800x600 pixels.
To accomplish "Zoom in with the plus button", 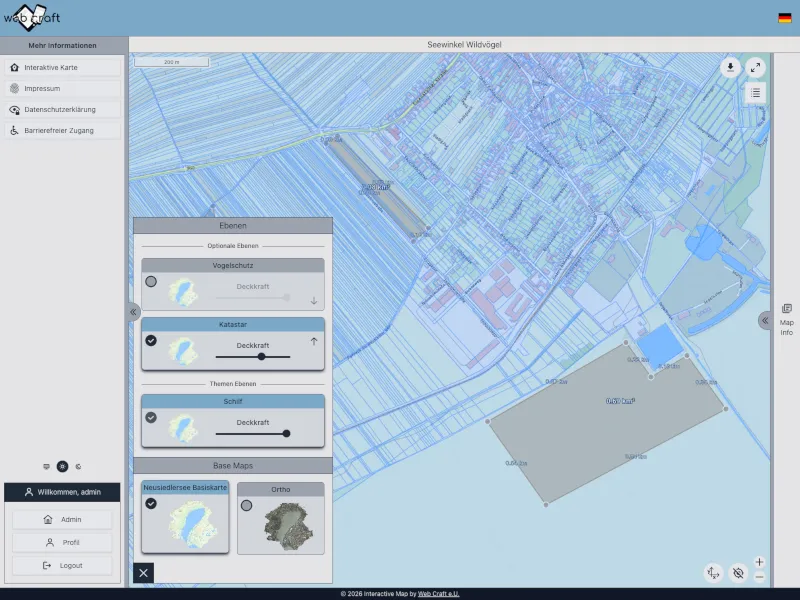I will point(760,562).
